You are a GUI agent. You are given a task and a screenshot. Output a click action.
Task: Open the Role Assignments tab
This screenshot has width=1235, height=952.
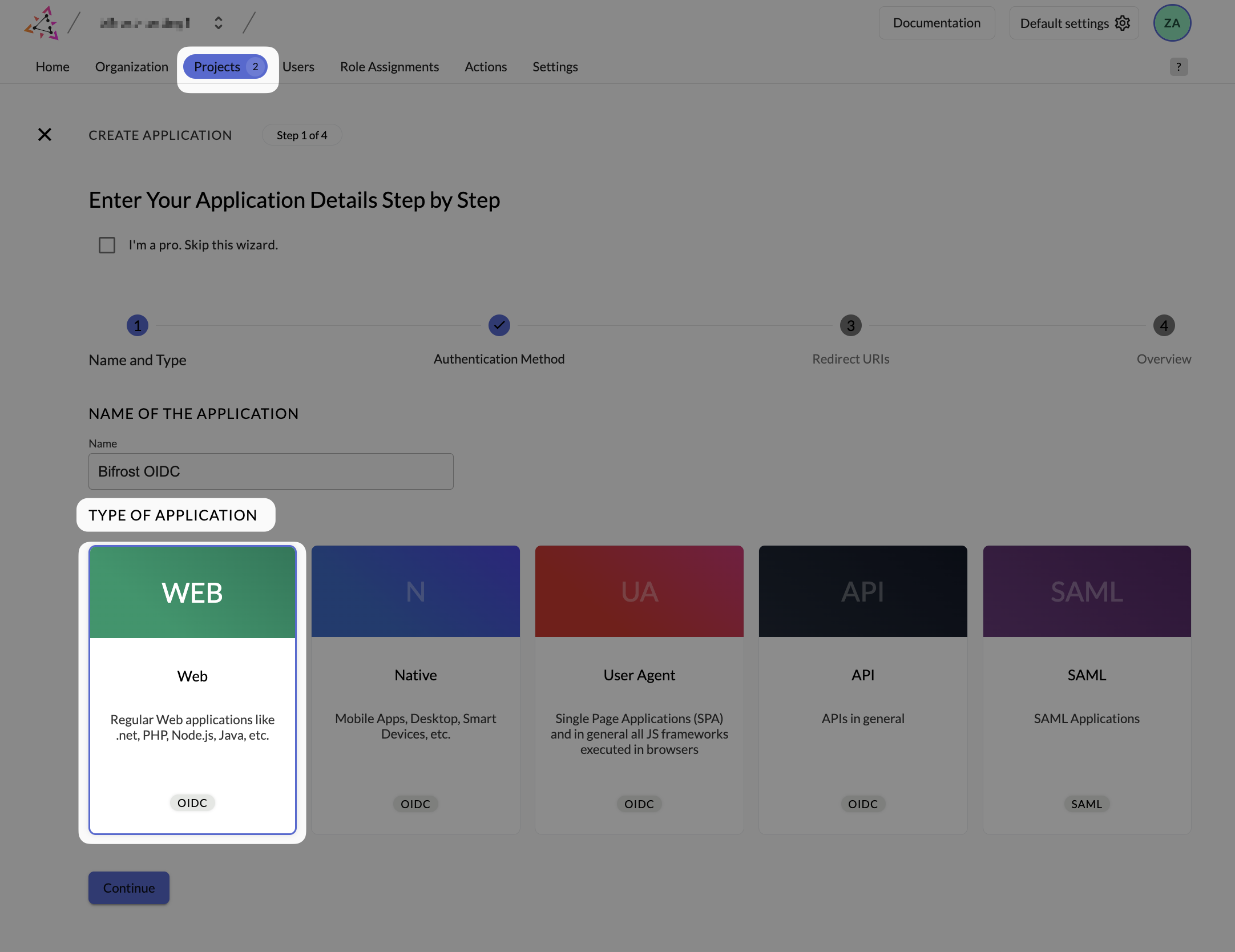(389, 67)
